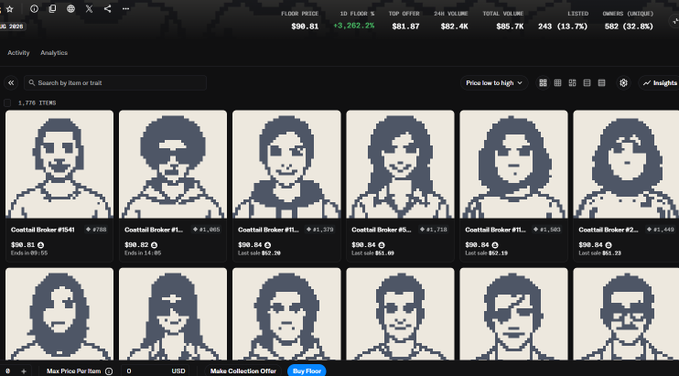The image size is (679, 376).
Task: Click Ends in 14:05 text
Action: click(x=143, y=253)
